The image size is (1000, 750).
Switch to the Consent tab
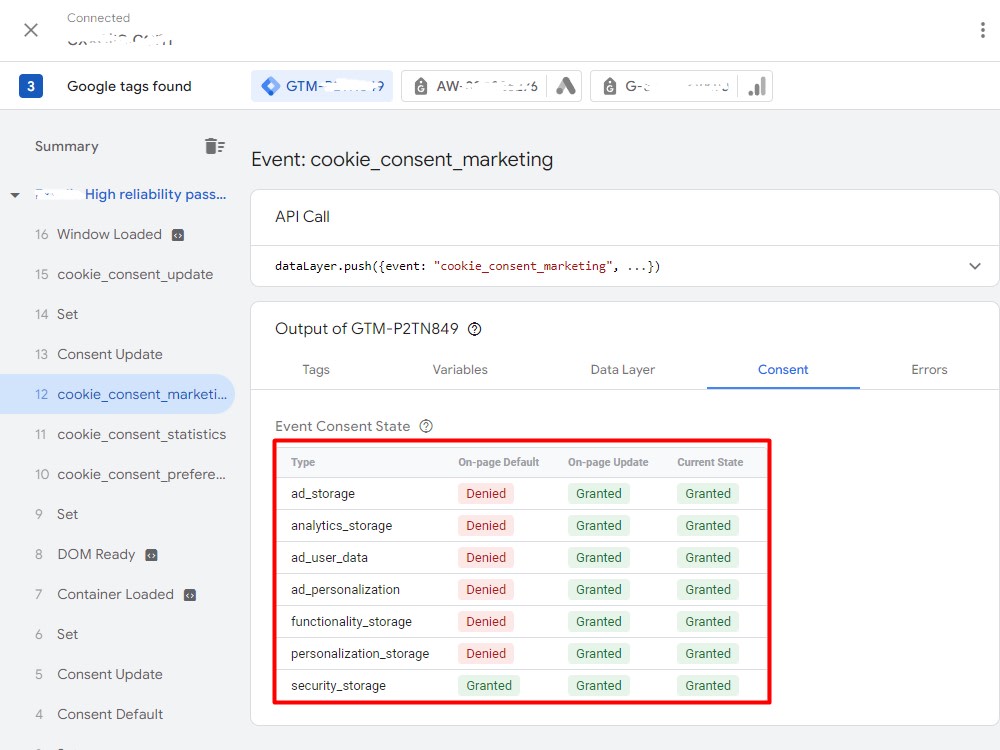(x=783, y=370)
